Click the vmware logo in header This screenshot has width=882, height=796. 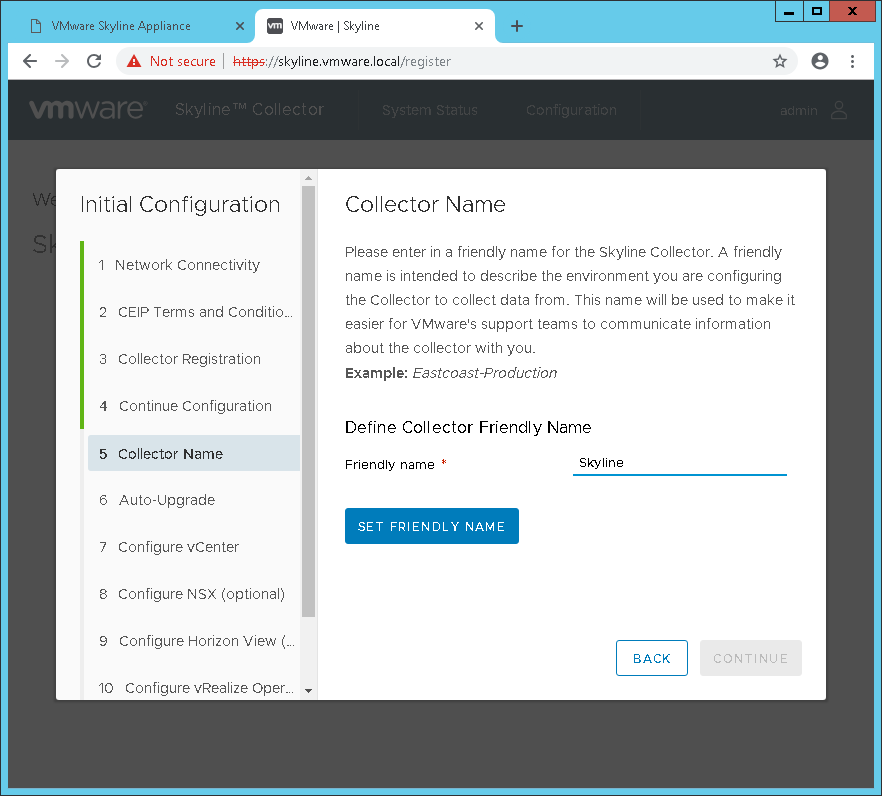click(x=88, y=109)
